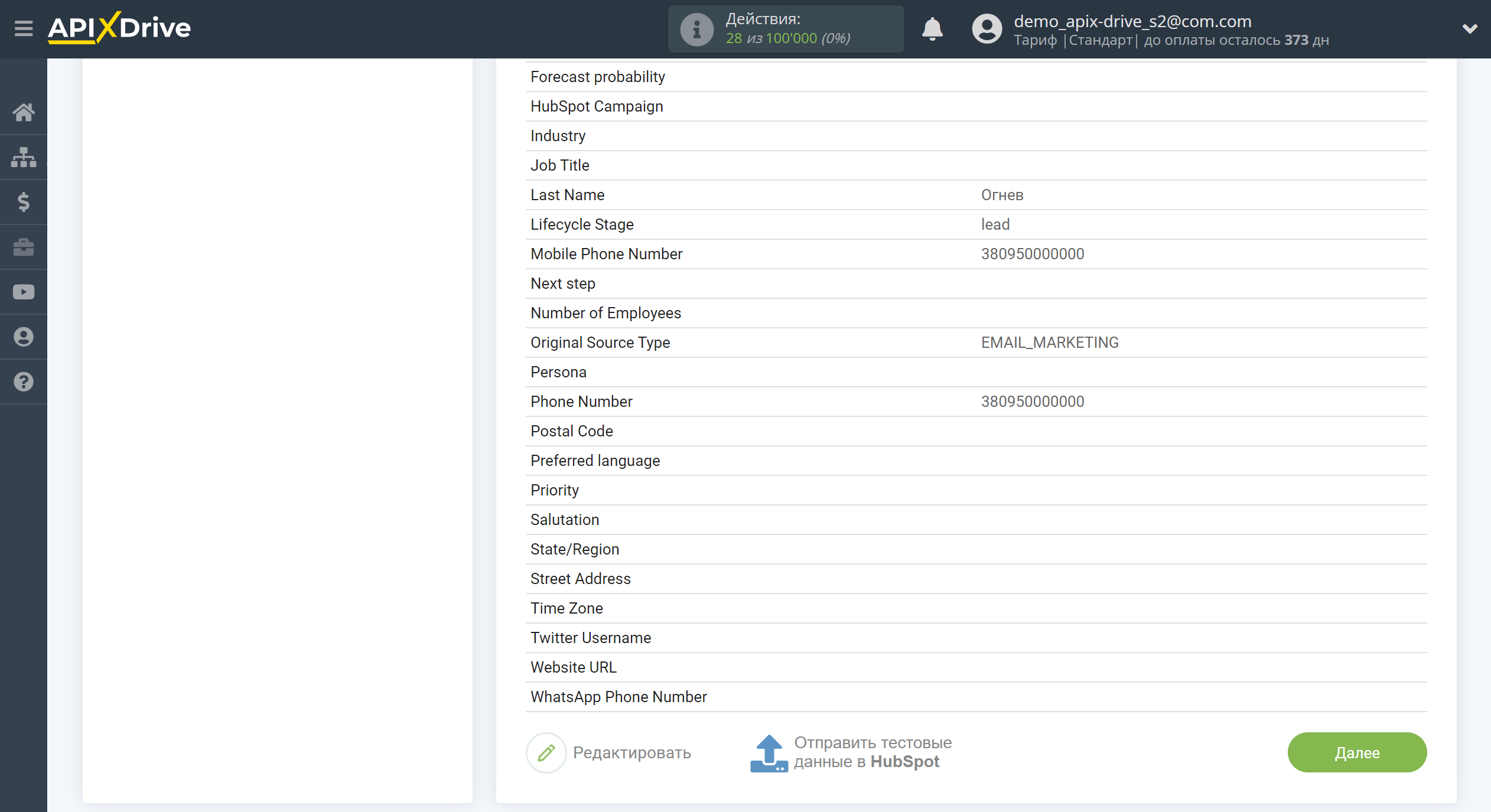The height and width of the screenshot is (812, 1491).
Task: Click the Salutation row
Action: click(x=976, y=520)
